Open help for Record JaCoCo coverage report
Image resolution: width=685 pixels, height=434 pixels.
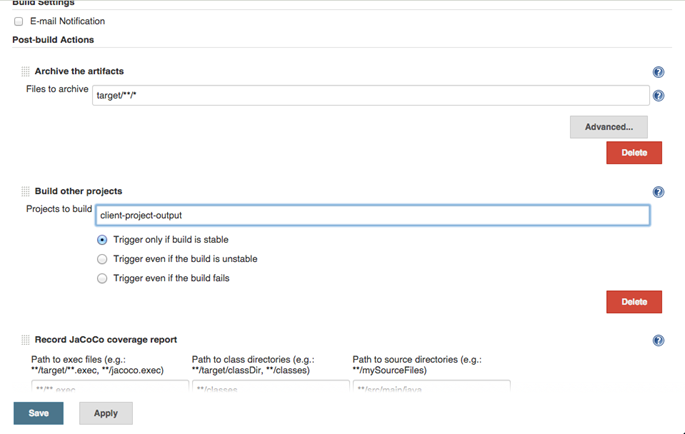click(x=658, y=341)
